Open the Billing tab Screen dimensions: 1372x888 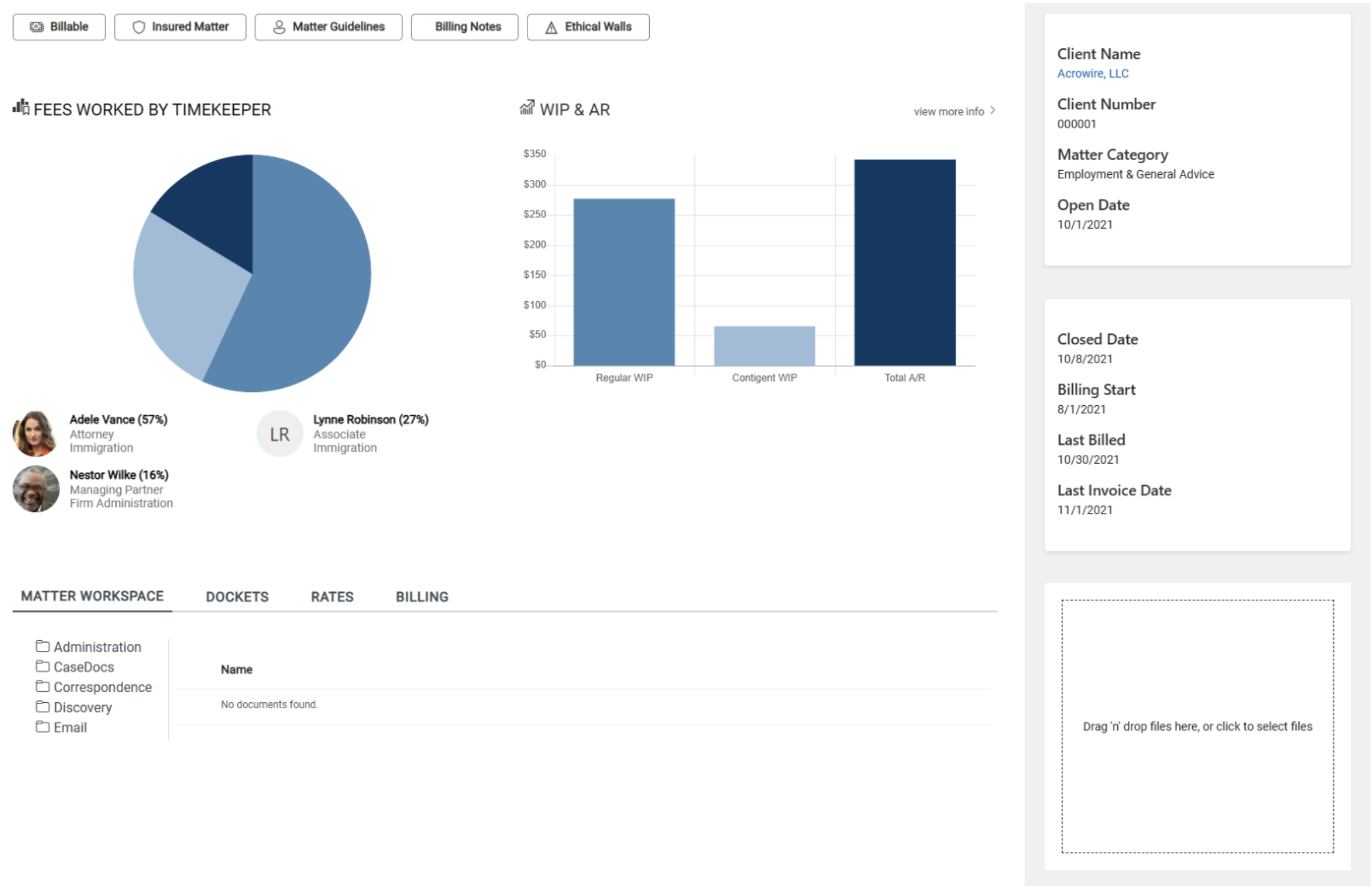pyautogui.click(x=422, y=596)
